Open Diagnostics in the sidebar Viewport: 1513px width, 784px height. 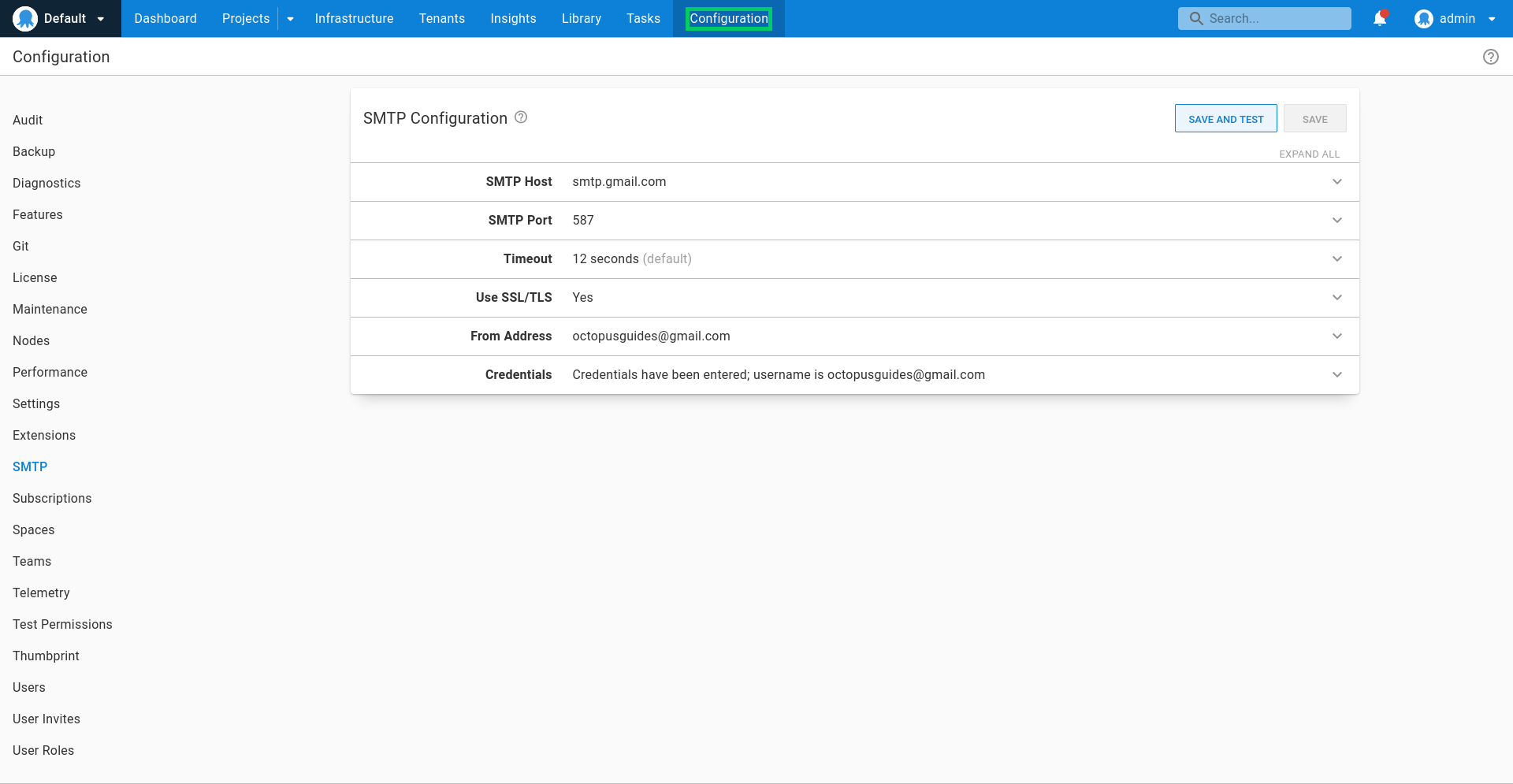coord(46,183)
